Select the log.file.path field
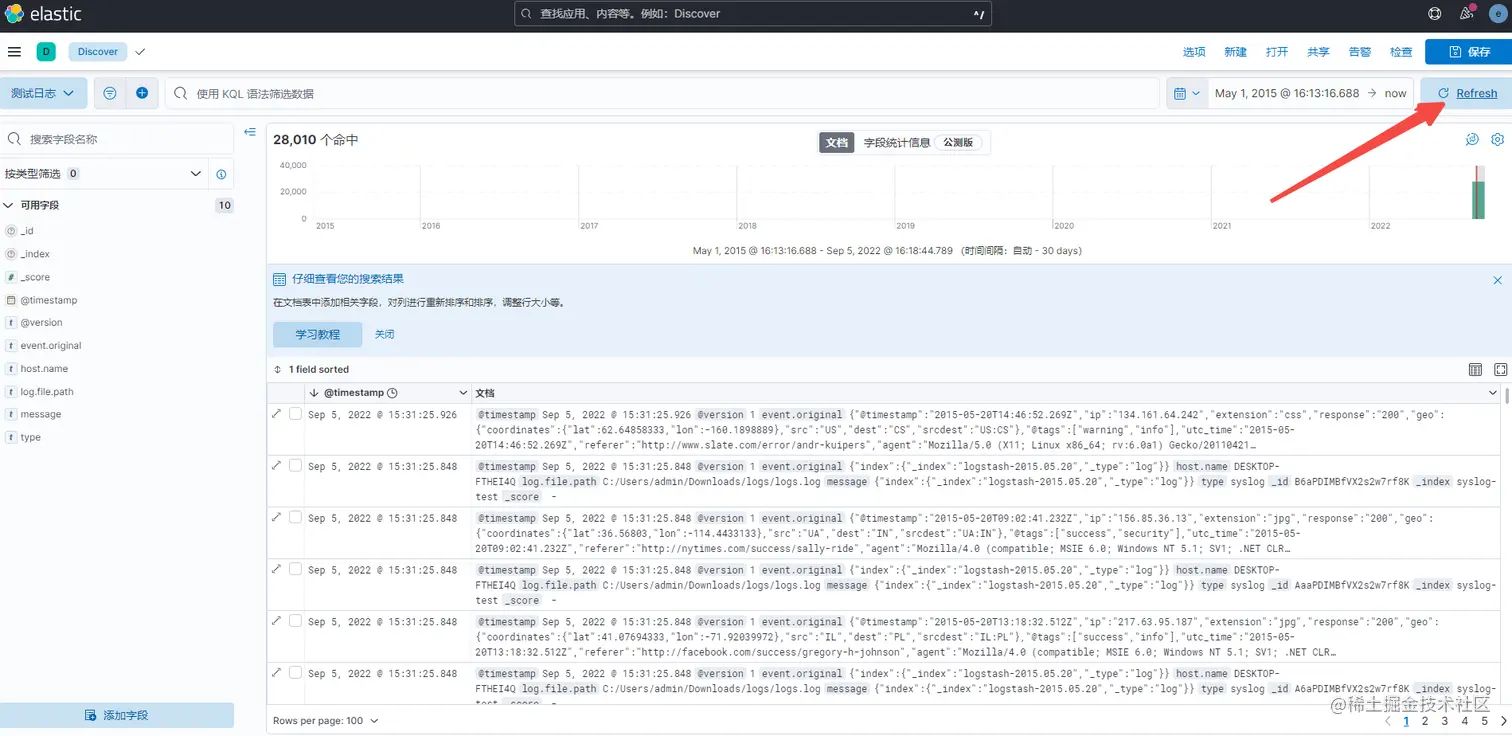 [47, 392]
